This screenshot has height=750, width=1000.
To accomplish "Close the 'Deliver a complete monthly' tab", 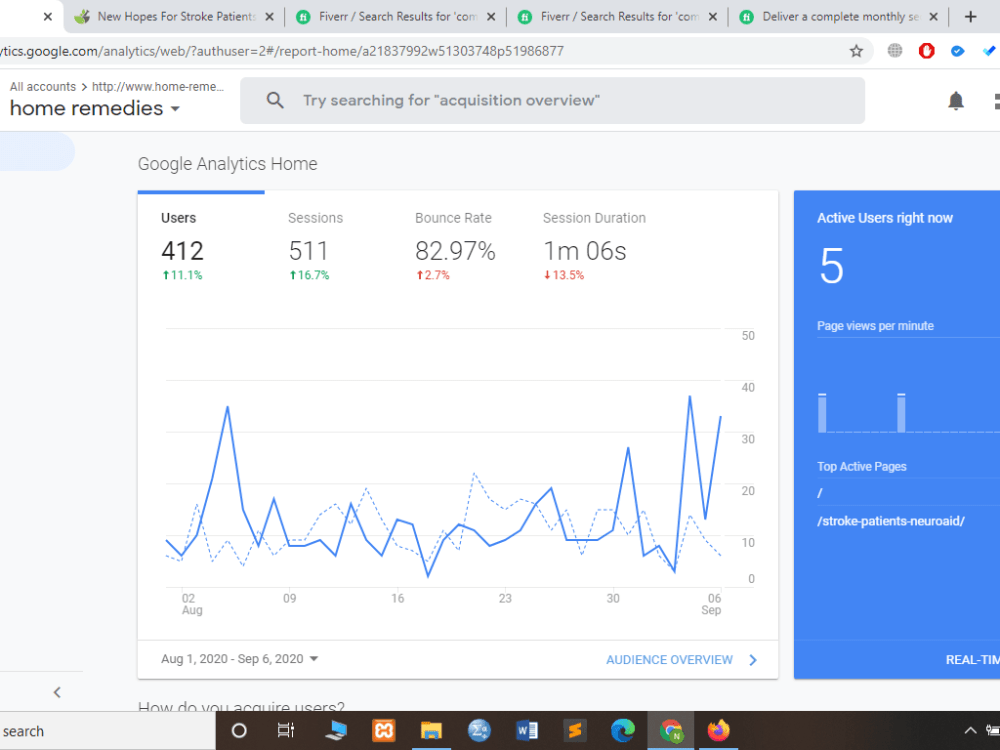I will [x=933, y=17].
